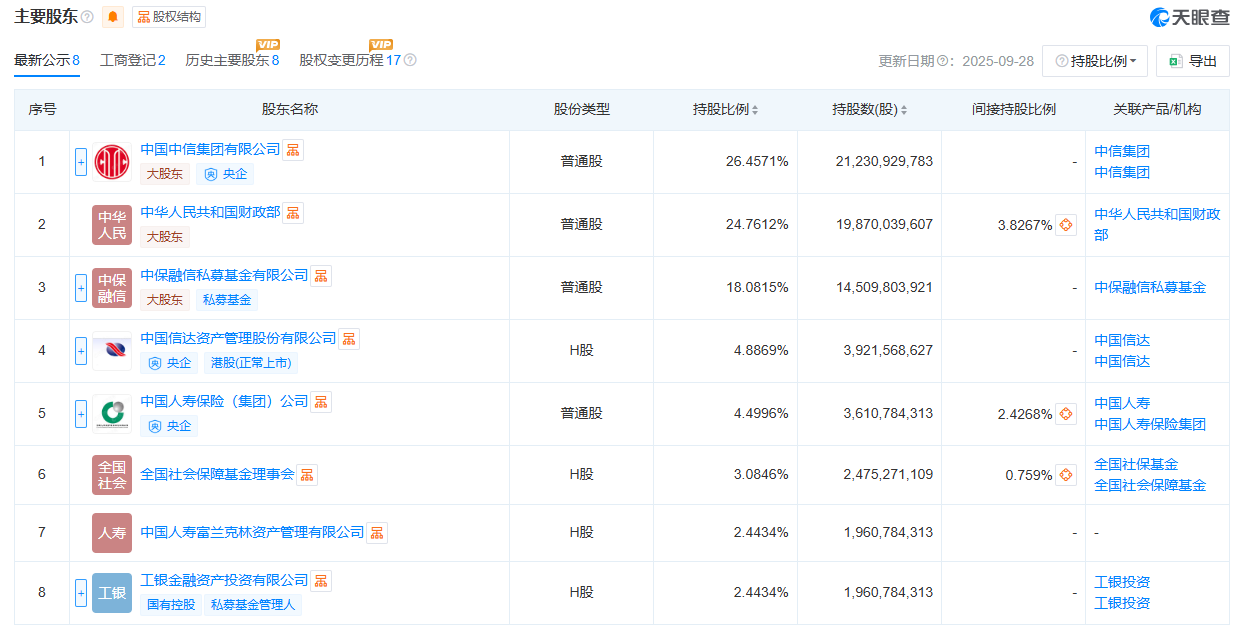Click 大股东 tag under 中华人民共和国财政部
The image size is (1243, 629).
(x=165, y=237)
